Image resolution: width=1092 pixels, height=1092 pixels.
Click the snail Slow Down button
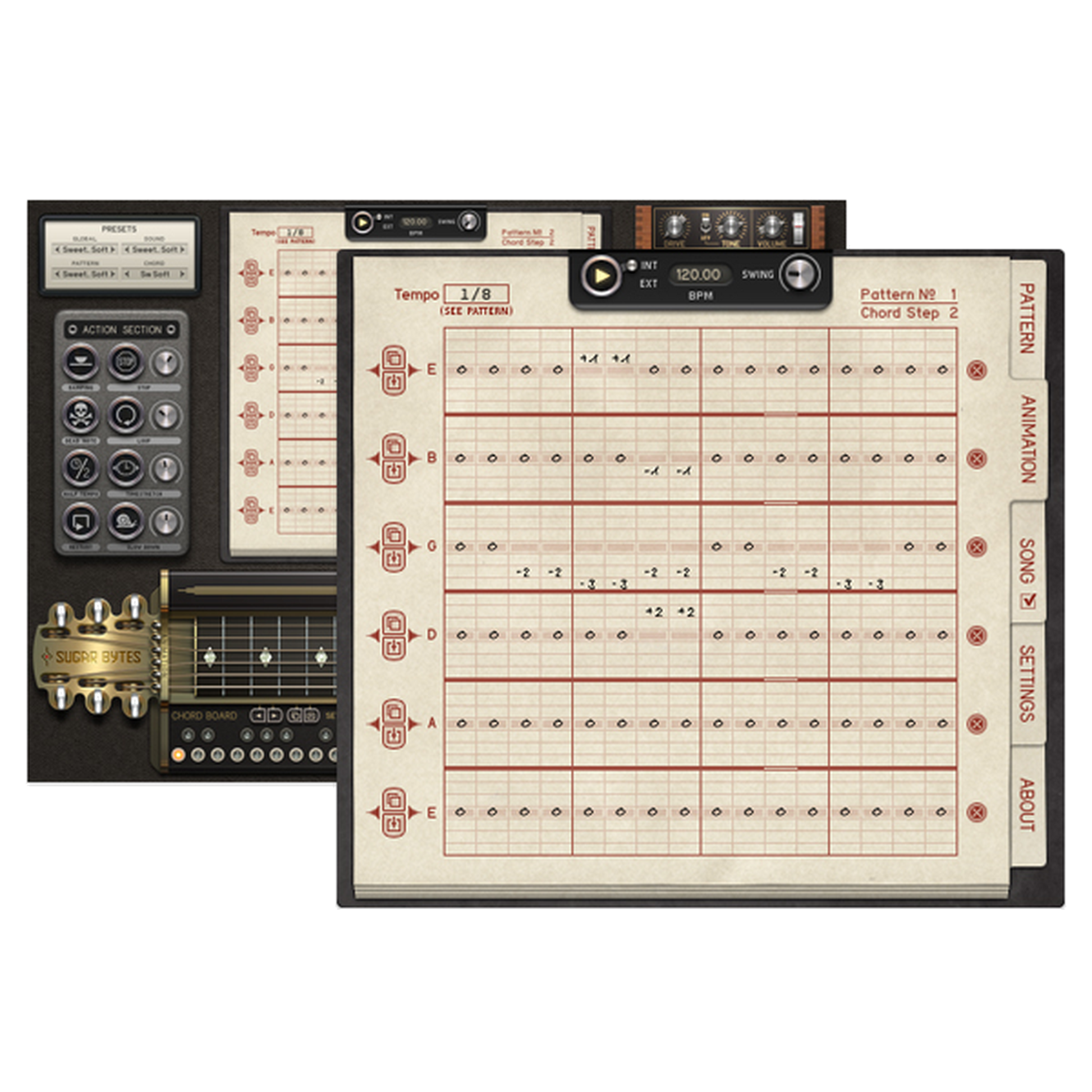coord(126,521)
